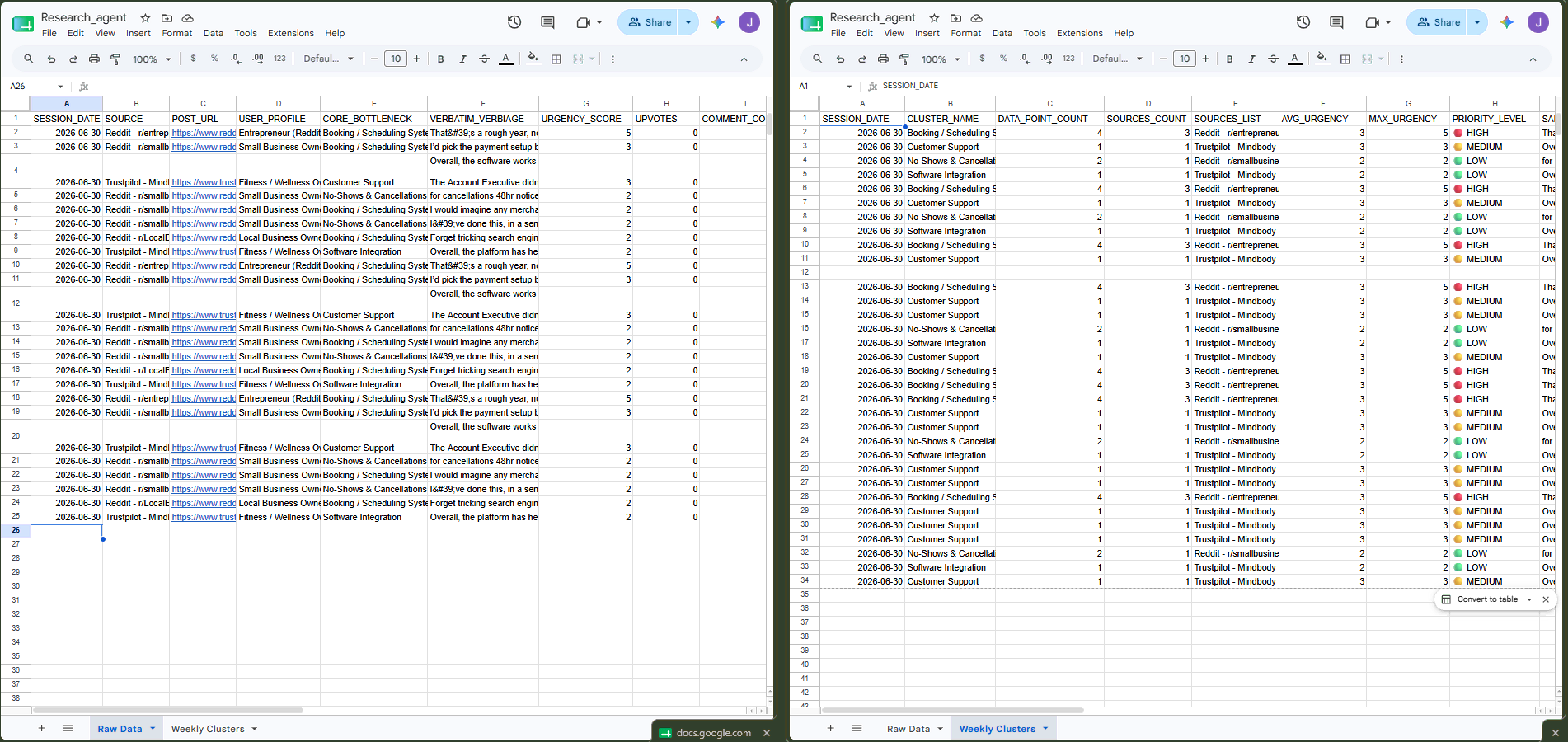Image resolution: width=1568 pixels, height=742 pixels.
Task: Open zoom 100% dropdown in right window
Action: pos(941,59)
